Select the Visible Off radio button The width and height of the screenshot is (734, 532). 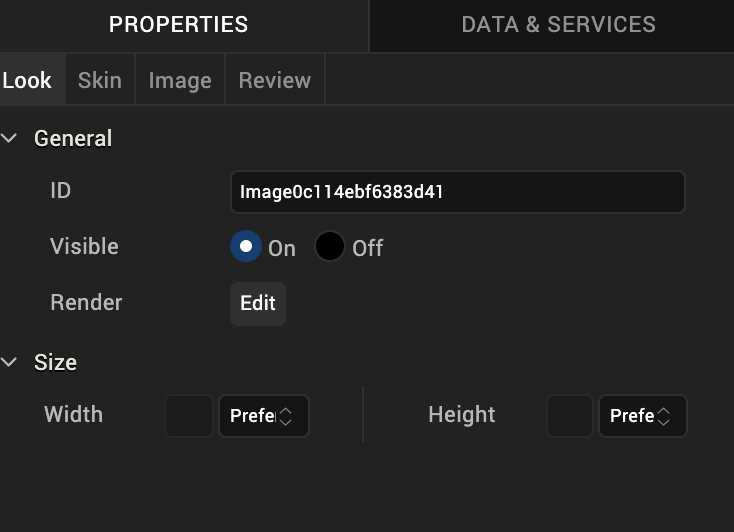tap(330, 246)
